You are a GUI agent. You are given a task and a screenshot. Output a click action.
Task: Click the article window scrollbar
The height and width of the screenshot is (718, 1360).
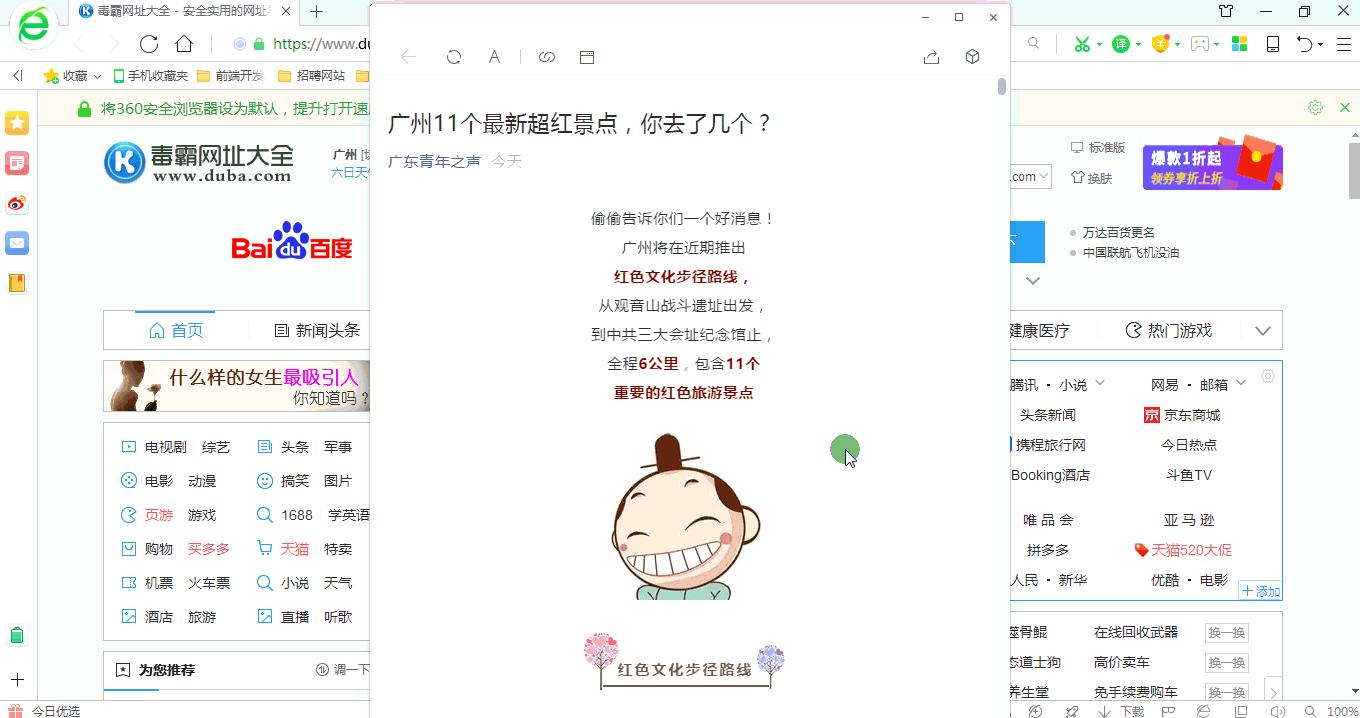click(x=1001, y=87)
